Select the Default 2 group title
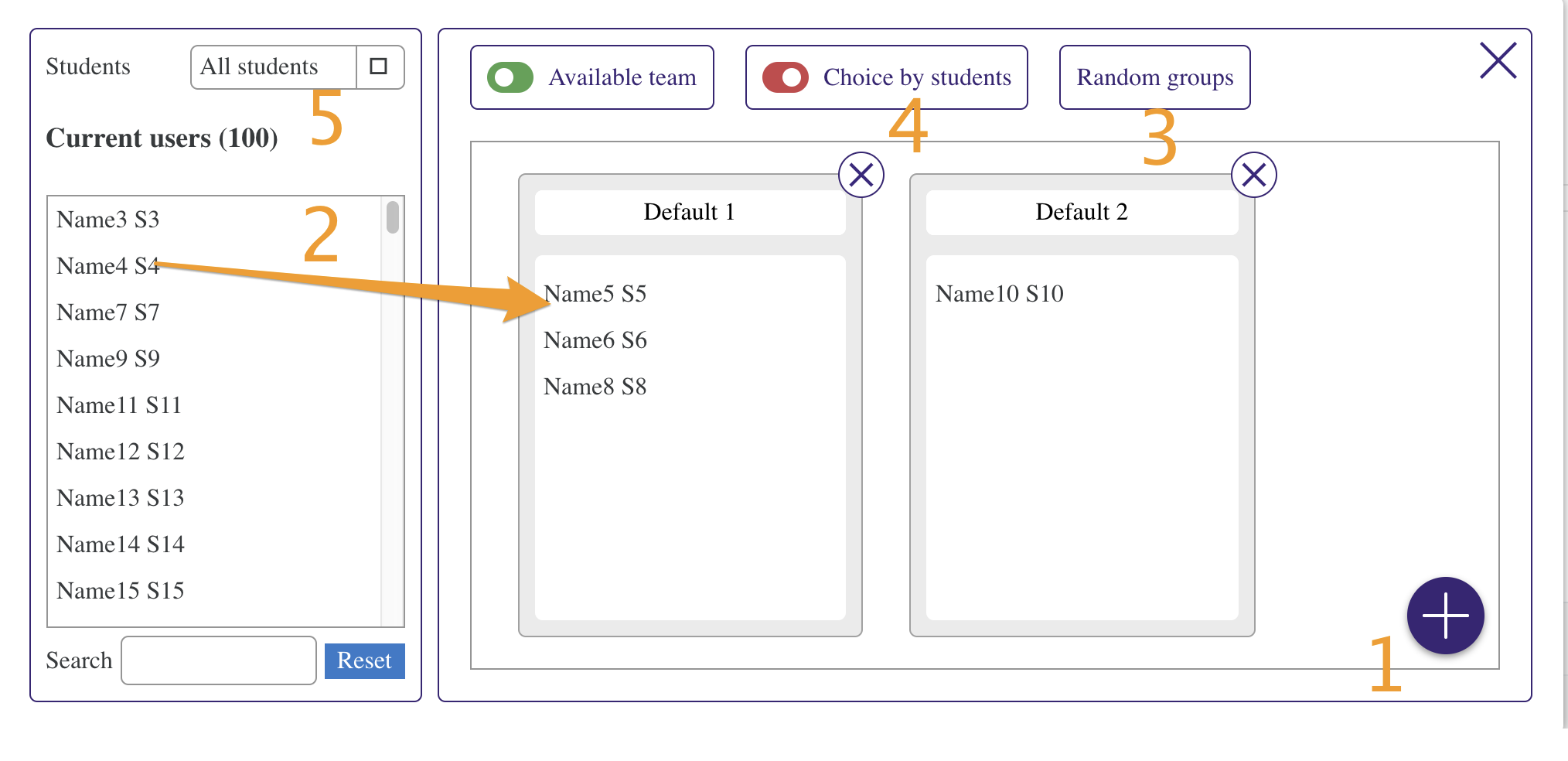 click(1081, 211)
